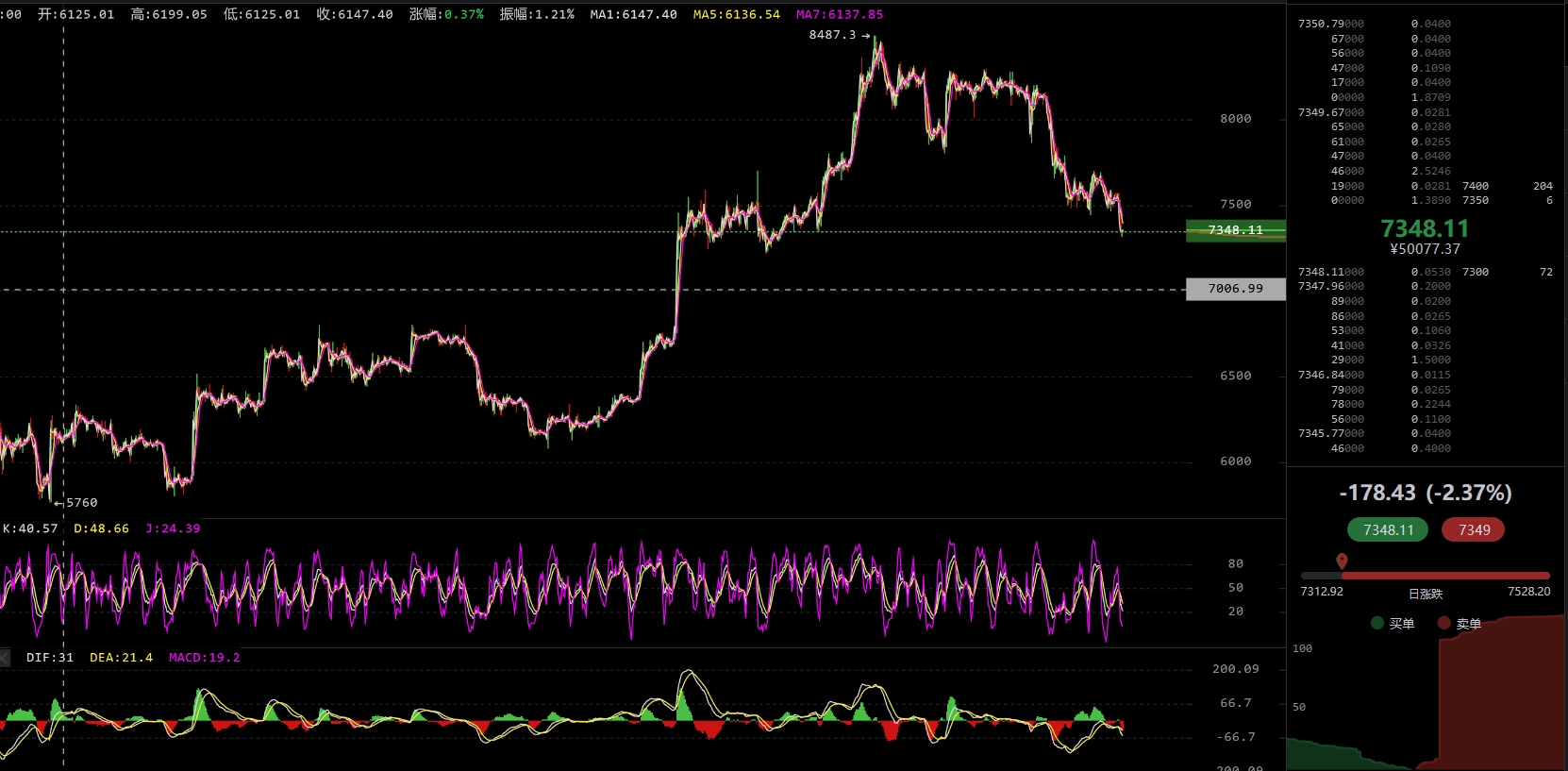Viewport: 1568px width, 771px height.
Task: Click the yellow DEA:21.4 value
Action: [121, 658]
